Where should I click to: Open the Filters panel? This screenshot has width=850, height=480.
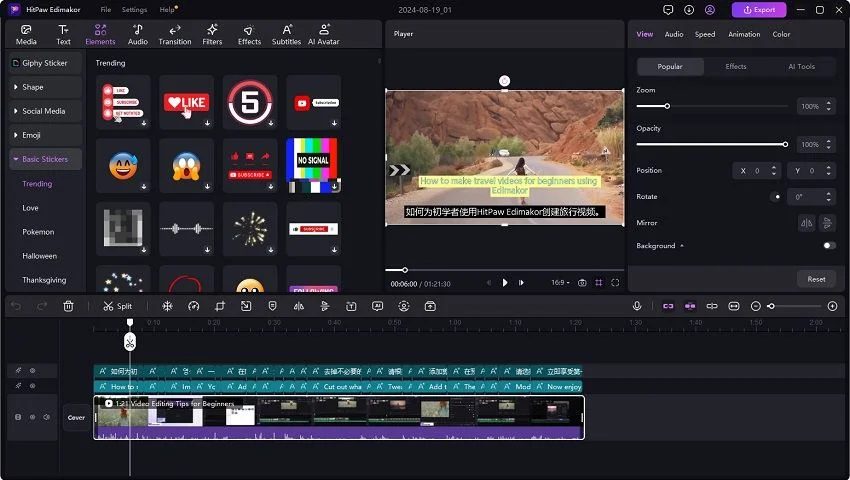(x=212, y=35)
